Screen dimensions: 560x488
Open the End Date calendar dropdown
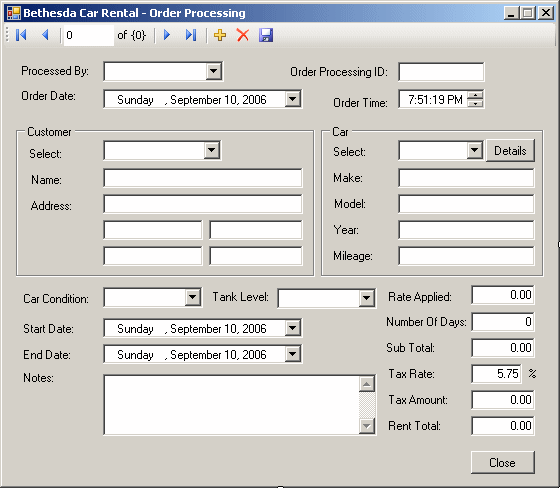(x=292, y=354)
